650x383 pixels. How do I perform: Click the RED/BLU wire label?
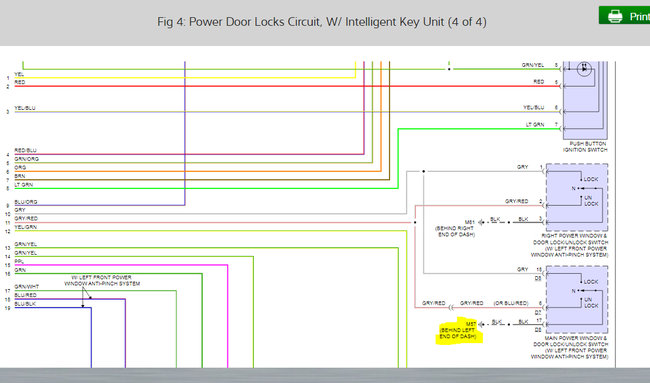coord(25,150)
